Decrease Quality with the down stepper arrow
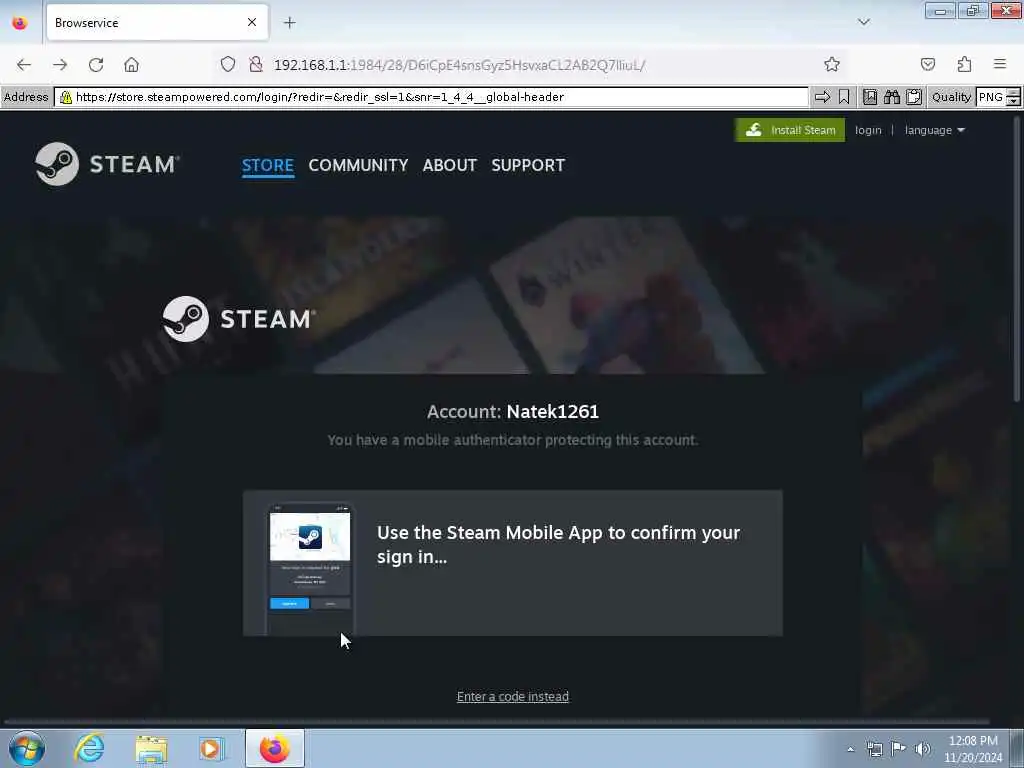1024x768 pixels. (1013, 102)
